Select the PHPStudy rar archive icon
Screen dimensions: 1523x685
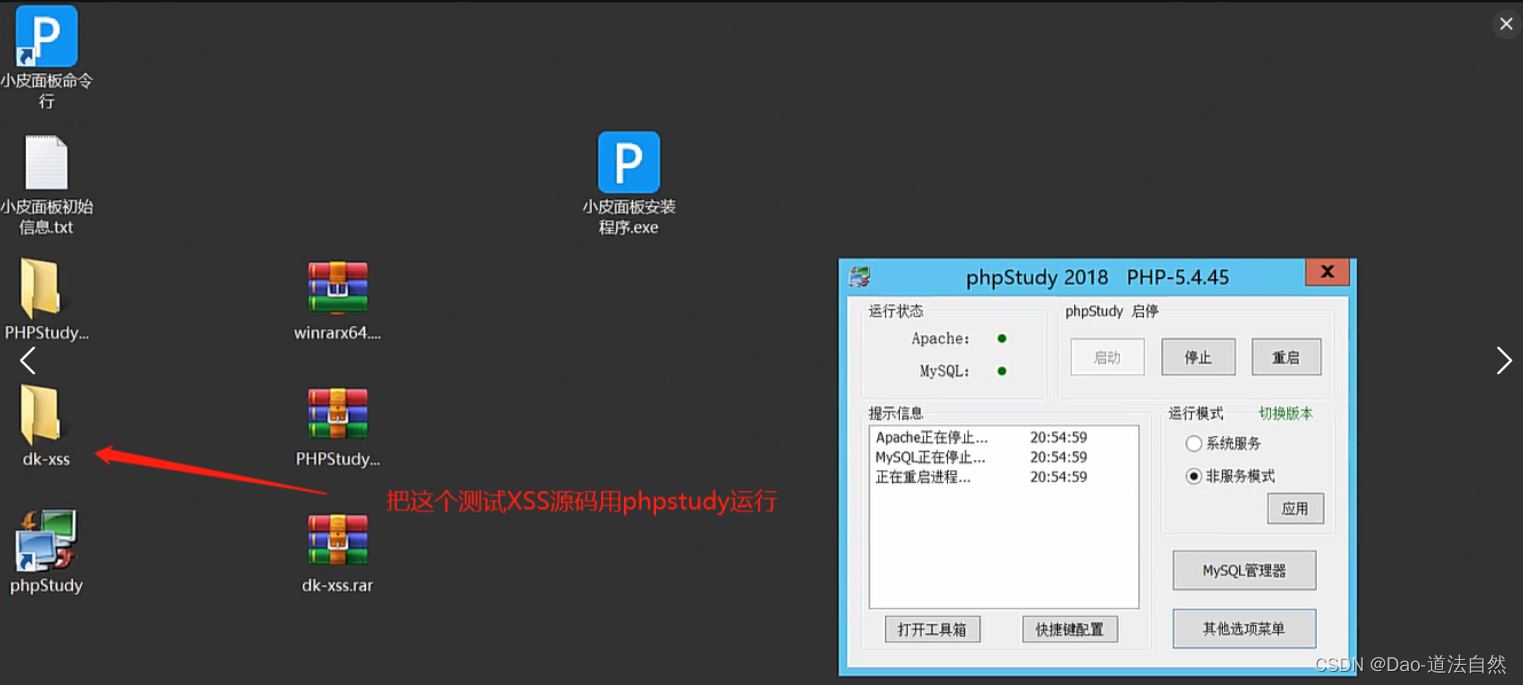[x=338, y=414]
